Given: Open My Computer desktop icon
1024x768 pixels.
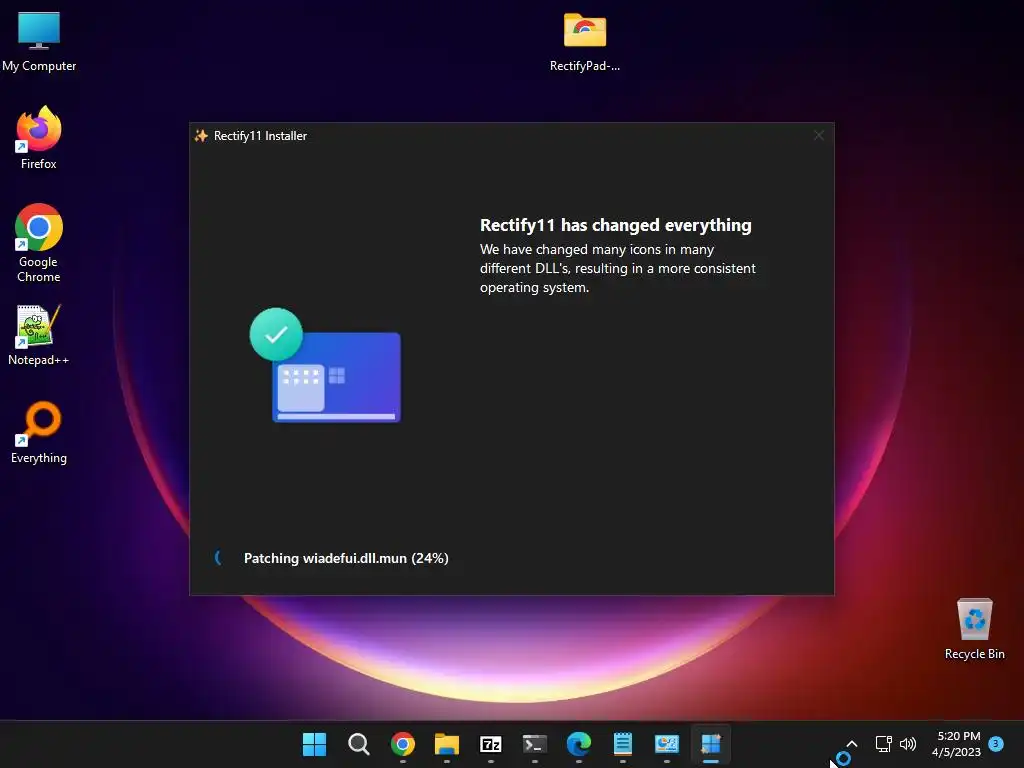Looking at the screenshot, I should (x=39, y=42).
